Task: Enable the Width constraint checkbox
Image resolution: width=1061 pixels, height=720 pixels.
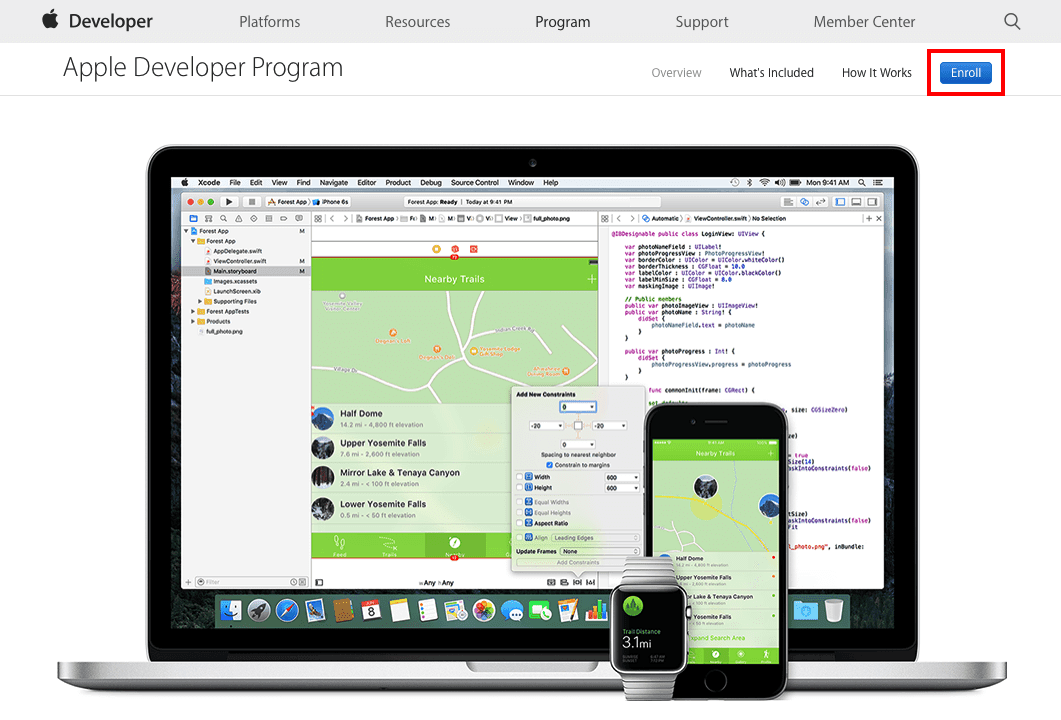Action: (519, 478)
